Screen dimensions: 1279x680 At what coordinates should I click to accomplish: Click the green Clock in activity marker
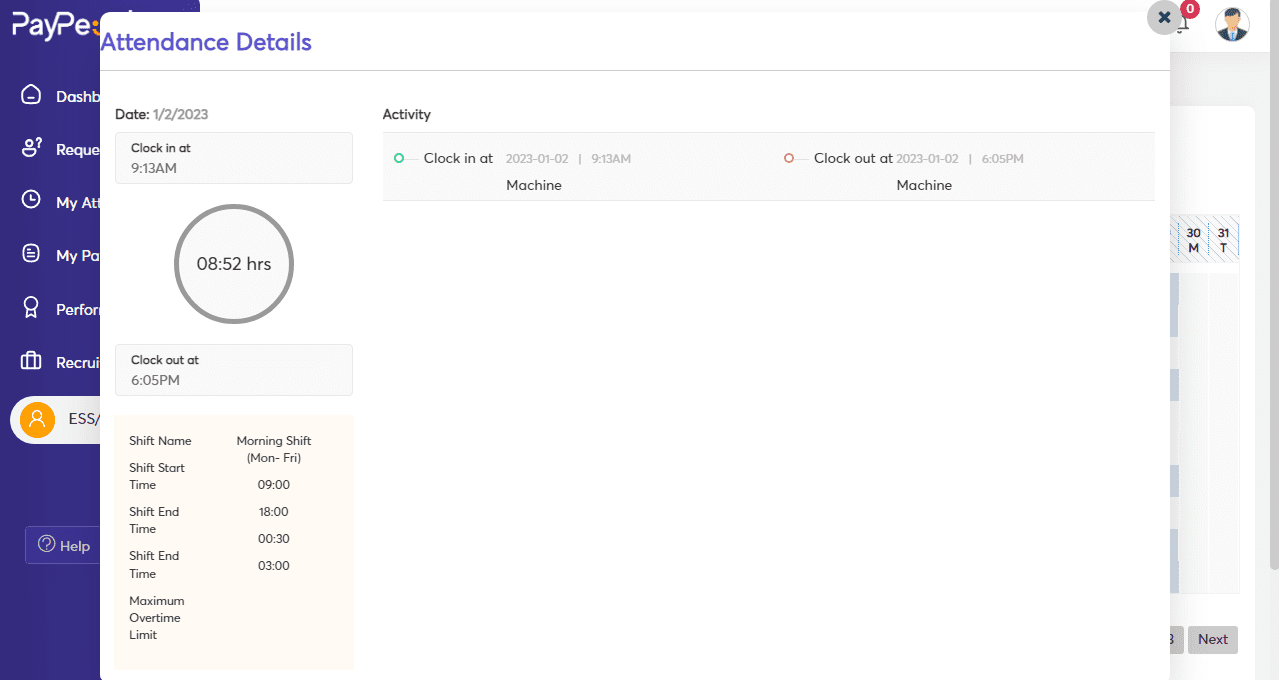click(399, 158)
